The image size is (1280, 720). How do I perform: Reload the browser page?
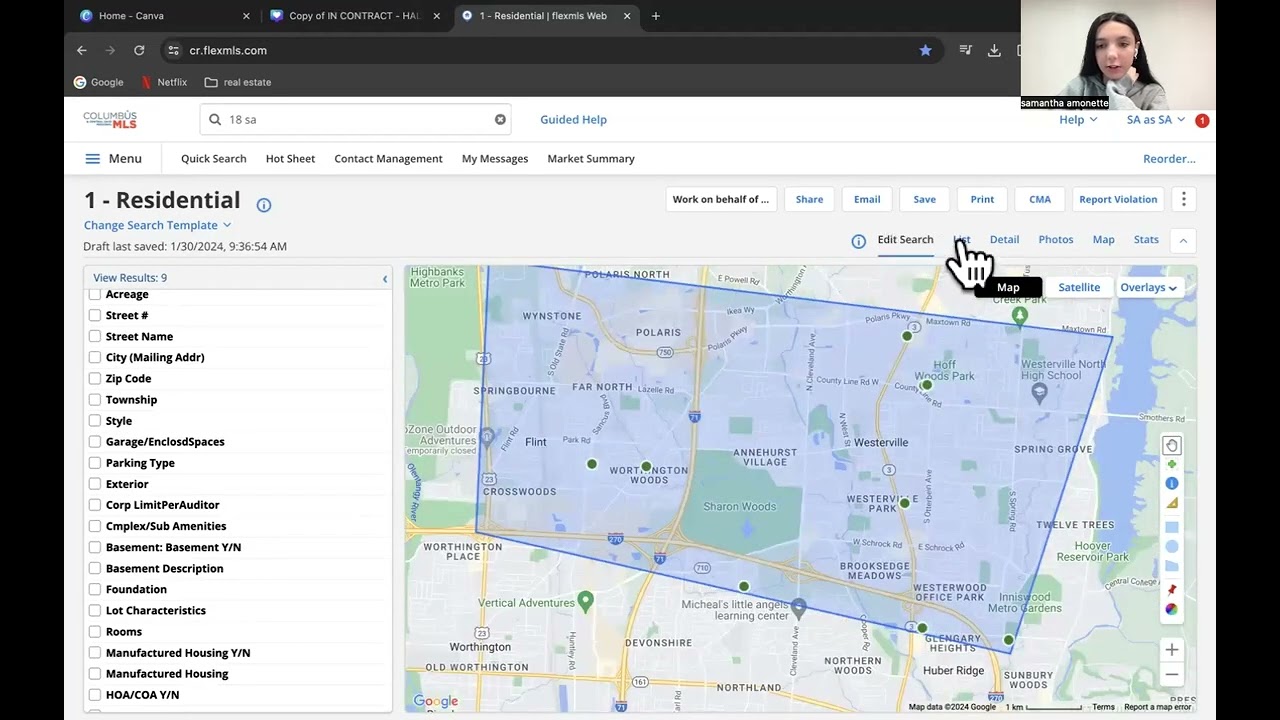pos(139,50)
